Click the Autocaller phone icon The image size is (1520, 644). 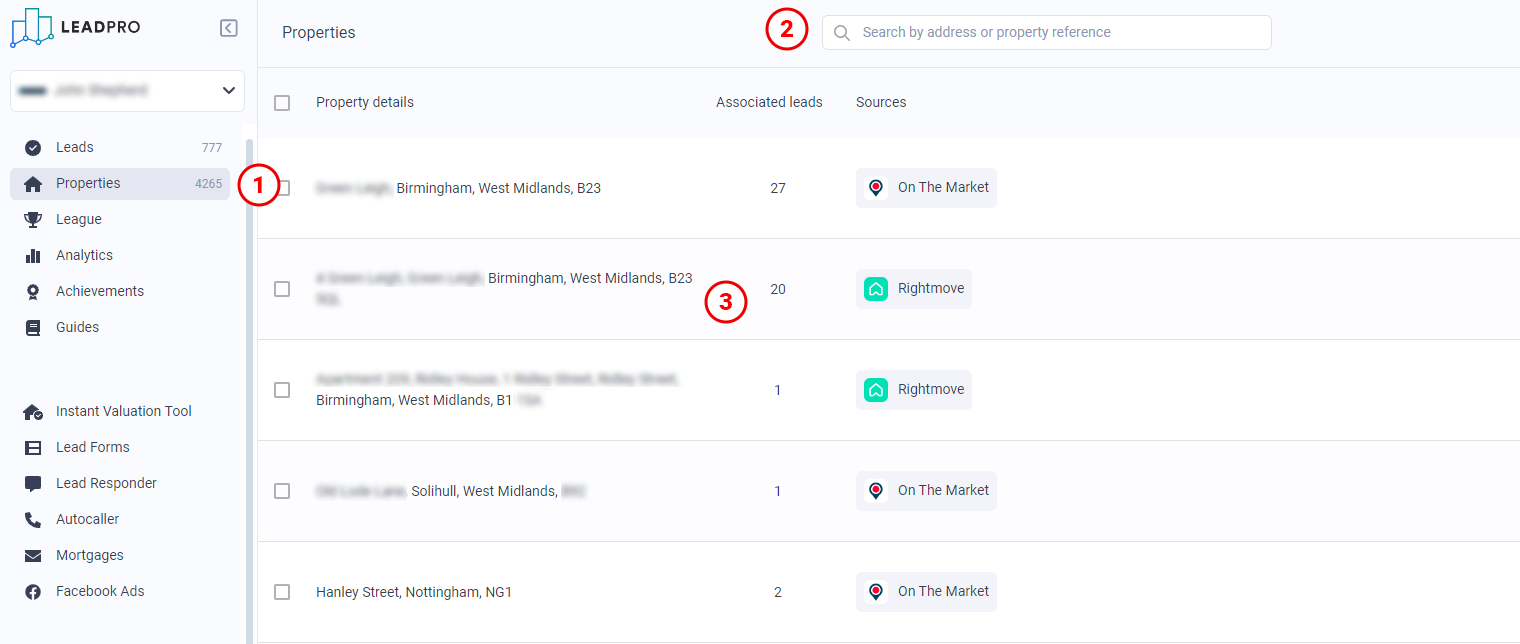tap(33, 520)
